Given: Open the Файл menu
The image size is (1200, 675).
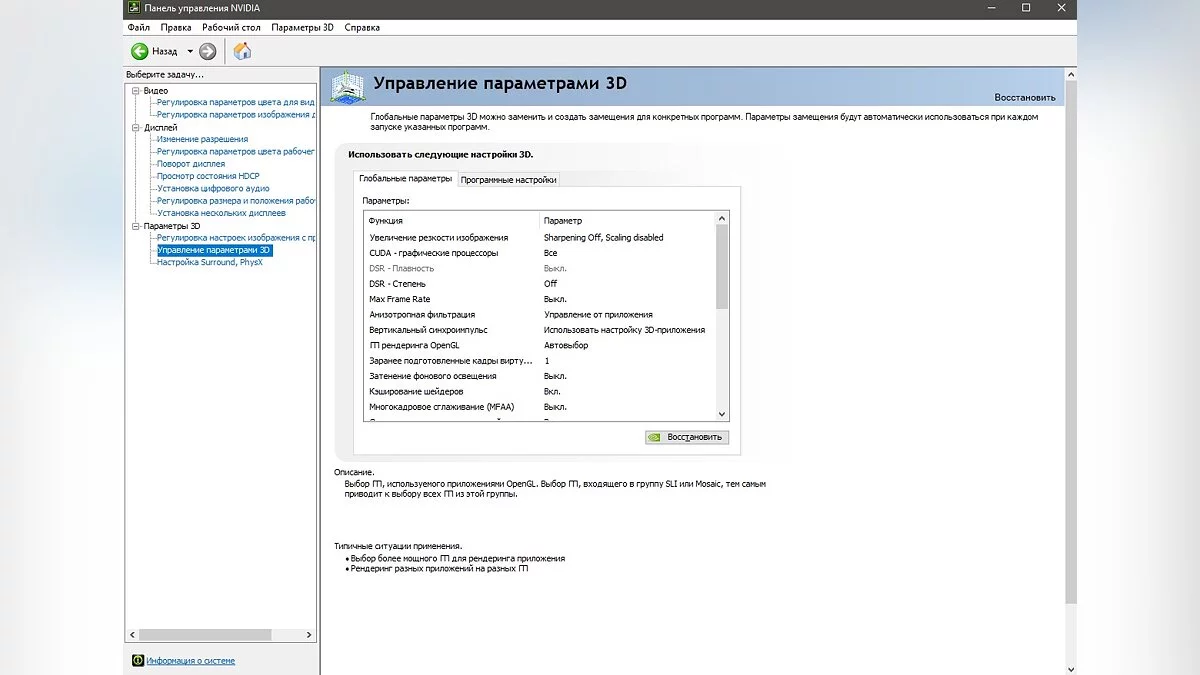Looking at the screenshot, I should pos(138,28).
